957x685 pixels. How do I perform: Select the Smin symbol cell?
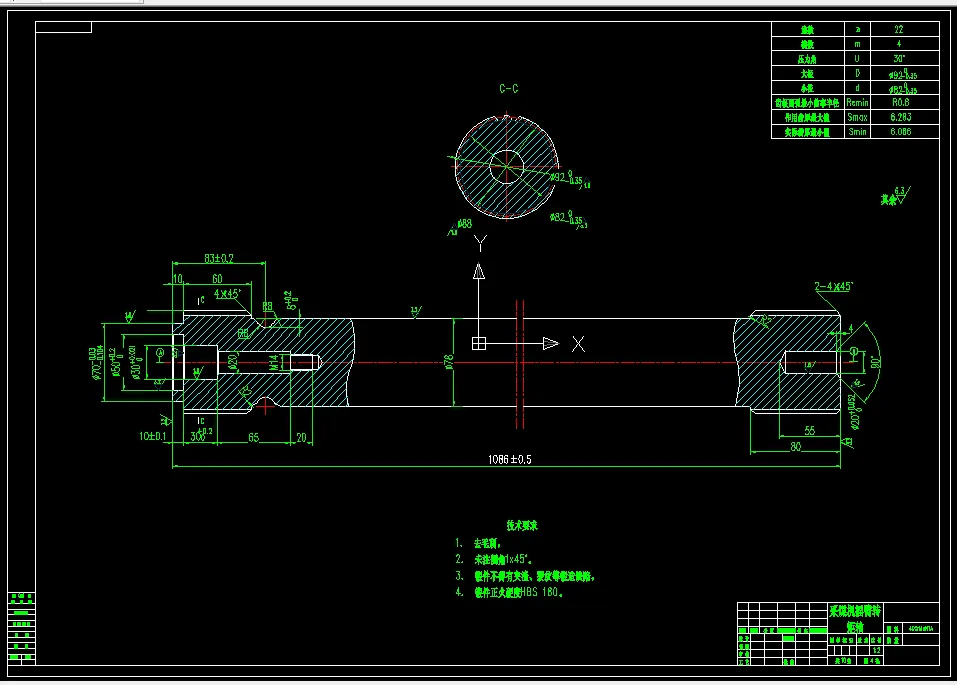tap(858, 132)
